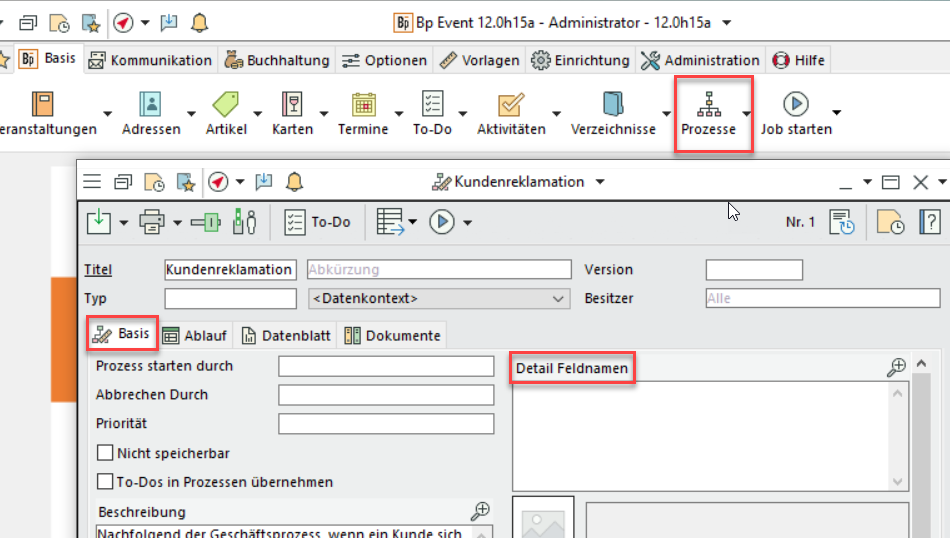Enable the Nicht speicherbar checkbox

[x=105, y=453]
